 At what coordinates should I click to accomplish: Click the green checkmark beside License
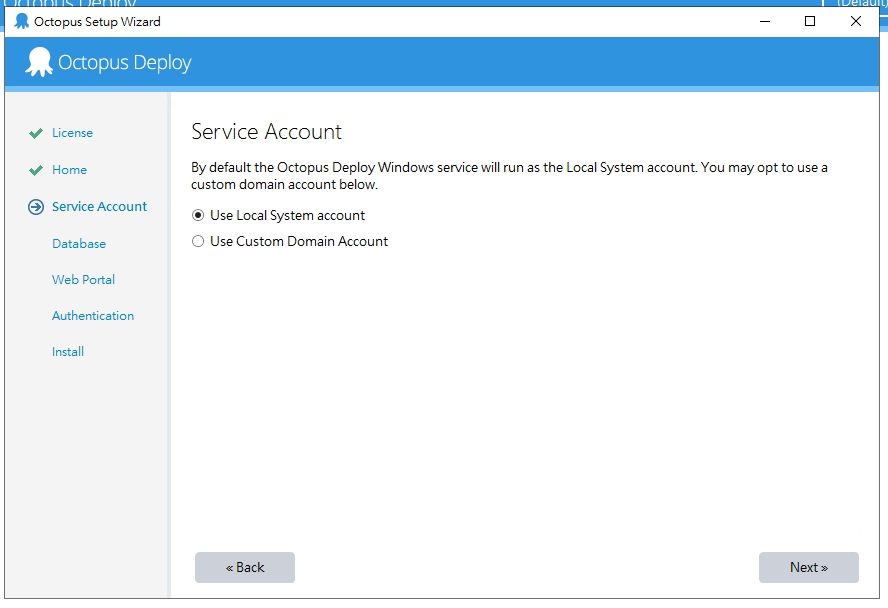tap(36, 133)
